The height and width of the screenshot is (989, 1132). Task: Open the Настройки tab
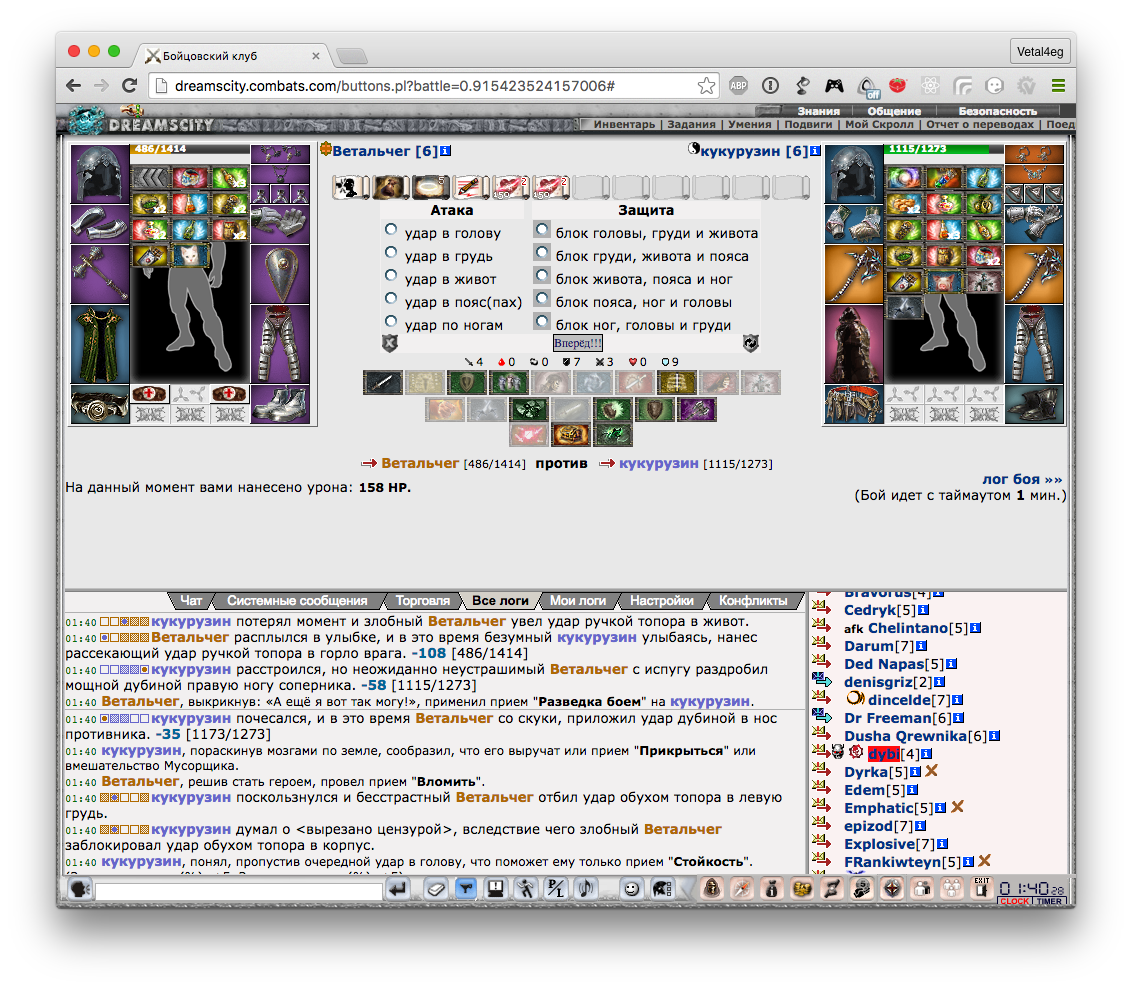[661, 601]
